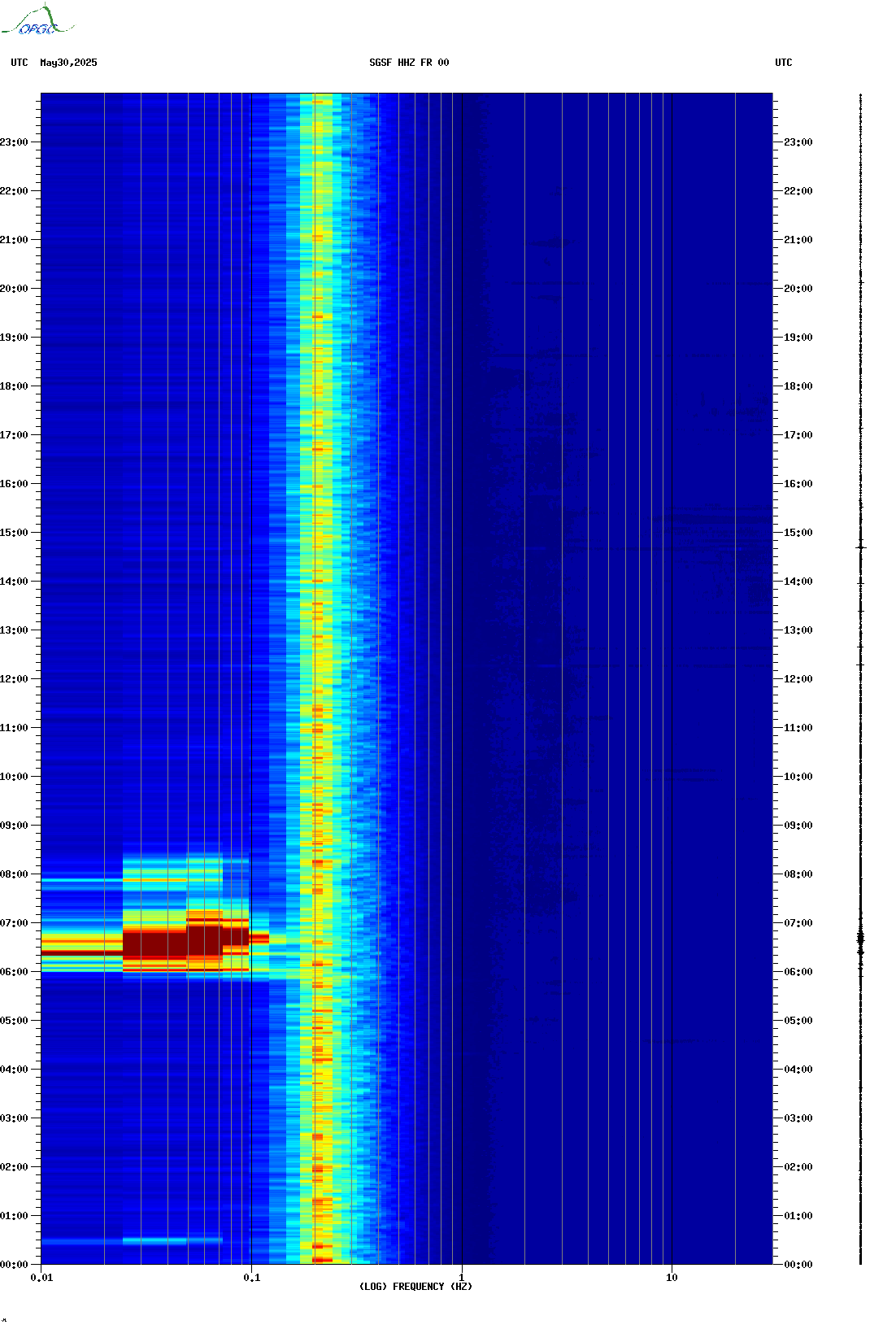Click the 17:00 label on the left time axis
The height and width of the screenshot is (1329, 896).
[14, 435]
